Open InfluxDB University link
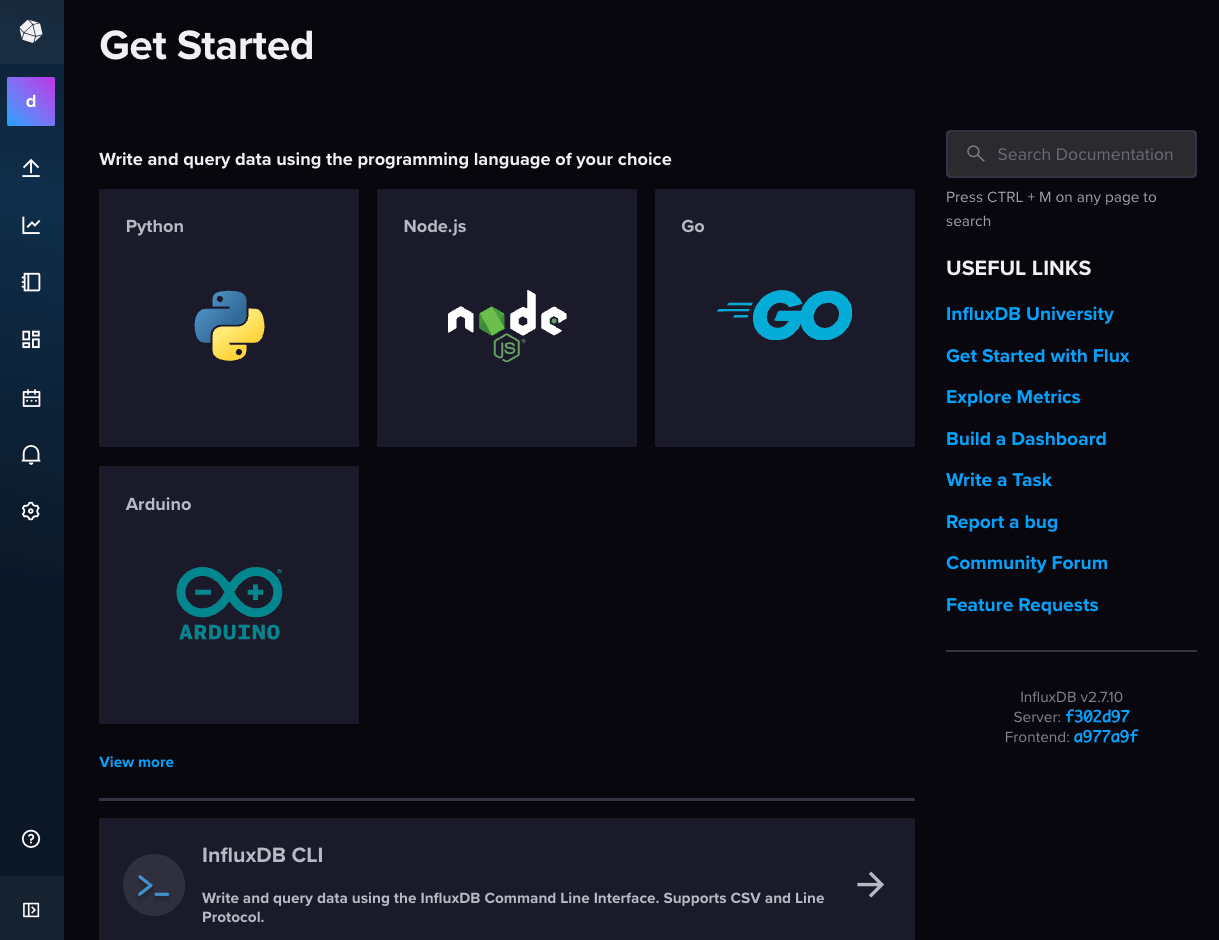1219x940 pixels. [1030, 314]
